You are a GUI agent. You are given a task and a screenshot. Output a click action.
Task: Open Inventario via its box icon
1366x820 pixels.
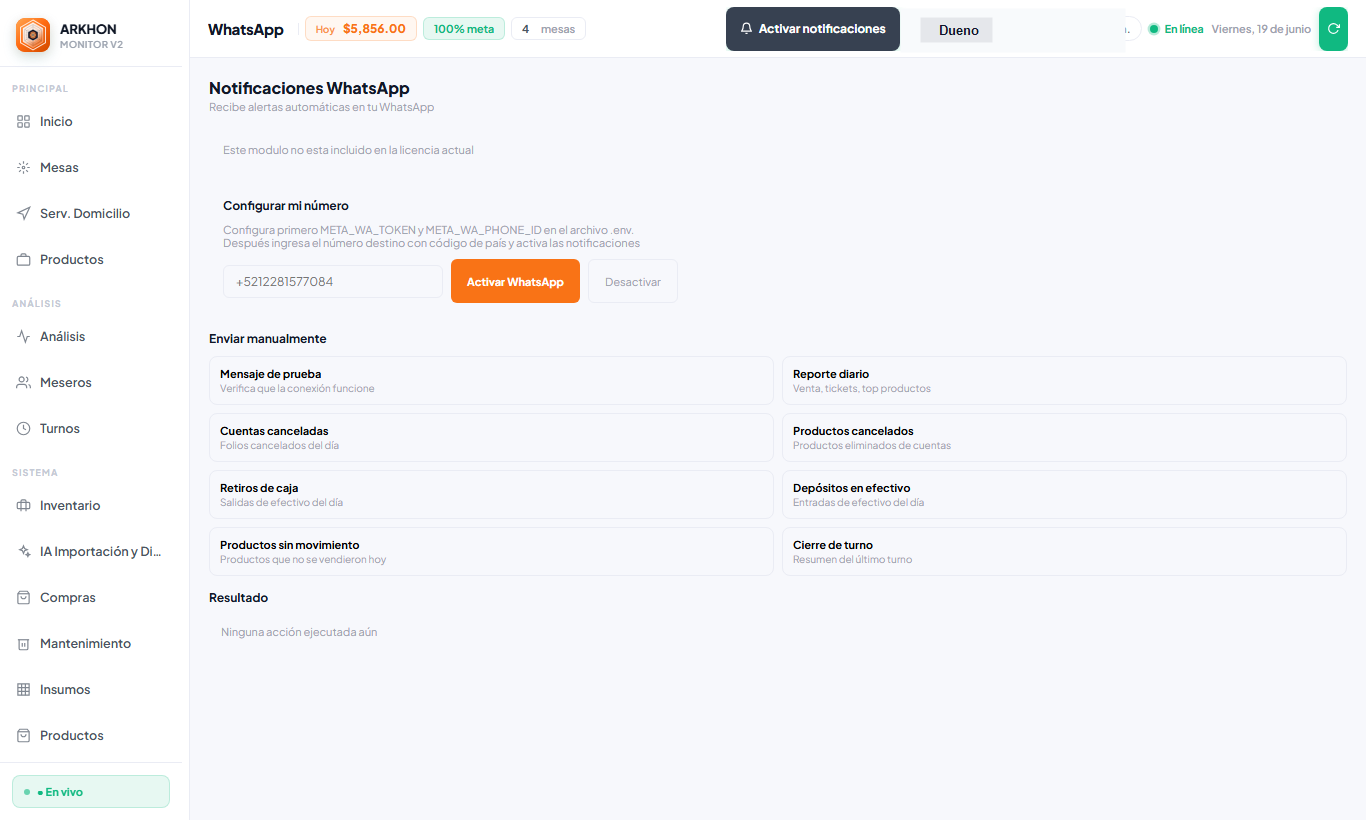point(24,505)
